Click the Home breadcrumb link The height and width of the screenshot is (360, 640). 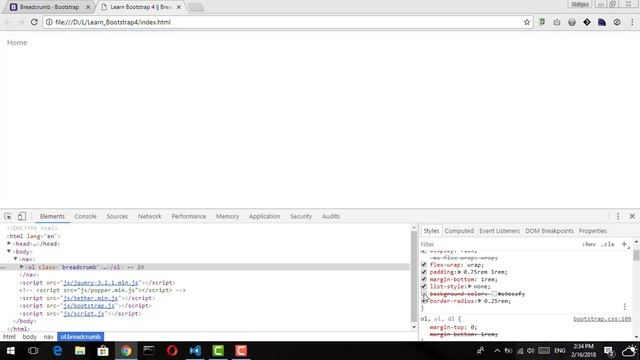pyautogui.click(x=17, y=42)
